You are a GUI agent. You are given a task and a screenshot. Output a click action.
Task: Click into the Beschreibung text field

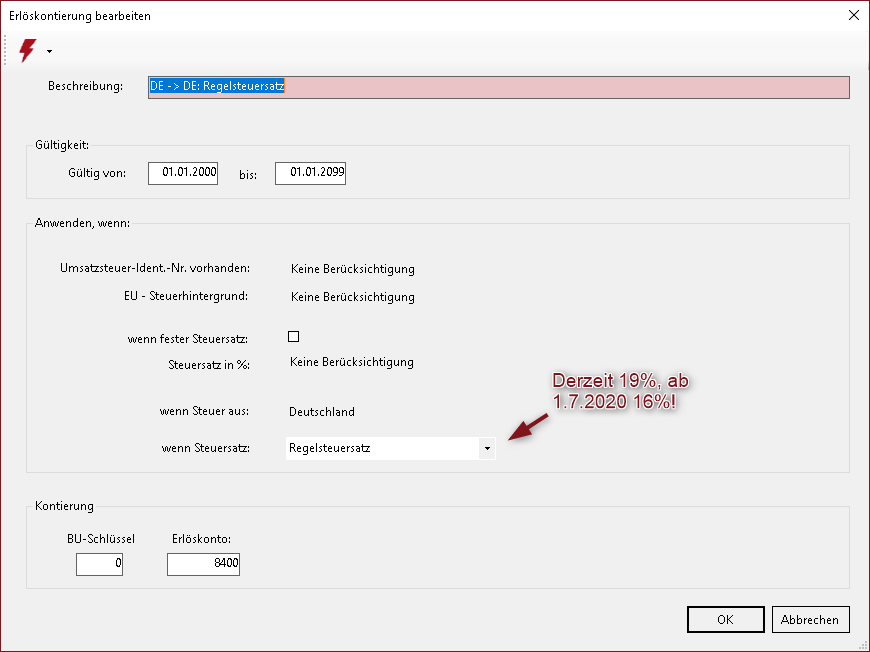498,87
